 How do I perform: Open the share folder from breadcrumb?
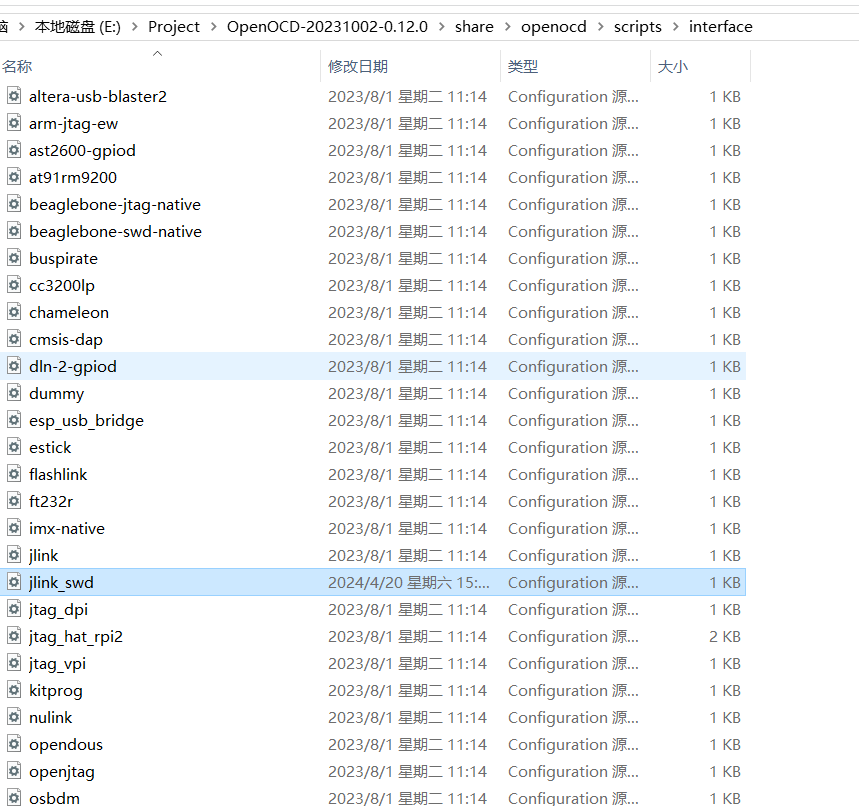click(474, 26)
